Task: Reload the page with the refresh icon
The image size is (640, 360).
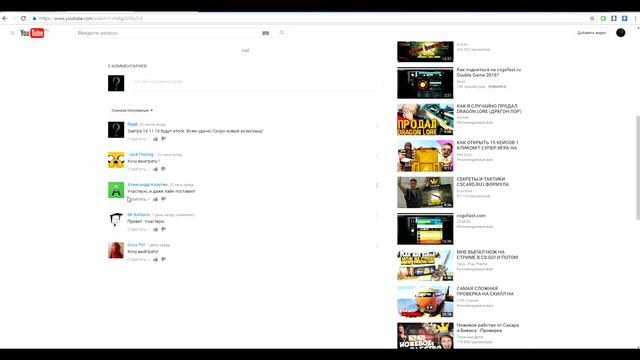Action: point(23,18)
